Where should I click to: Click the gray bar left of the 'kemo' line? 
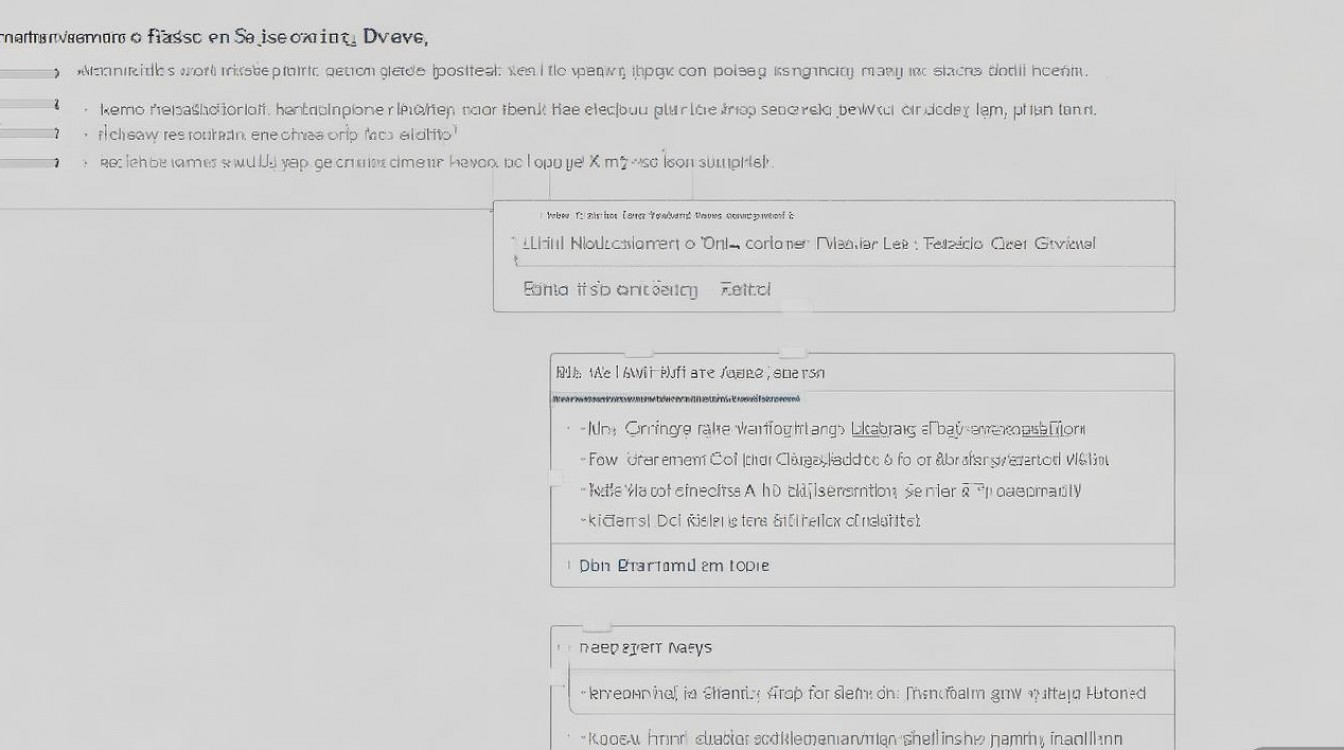tap(29, 104)
